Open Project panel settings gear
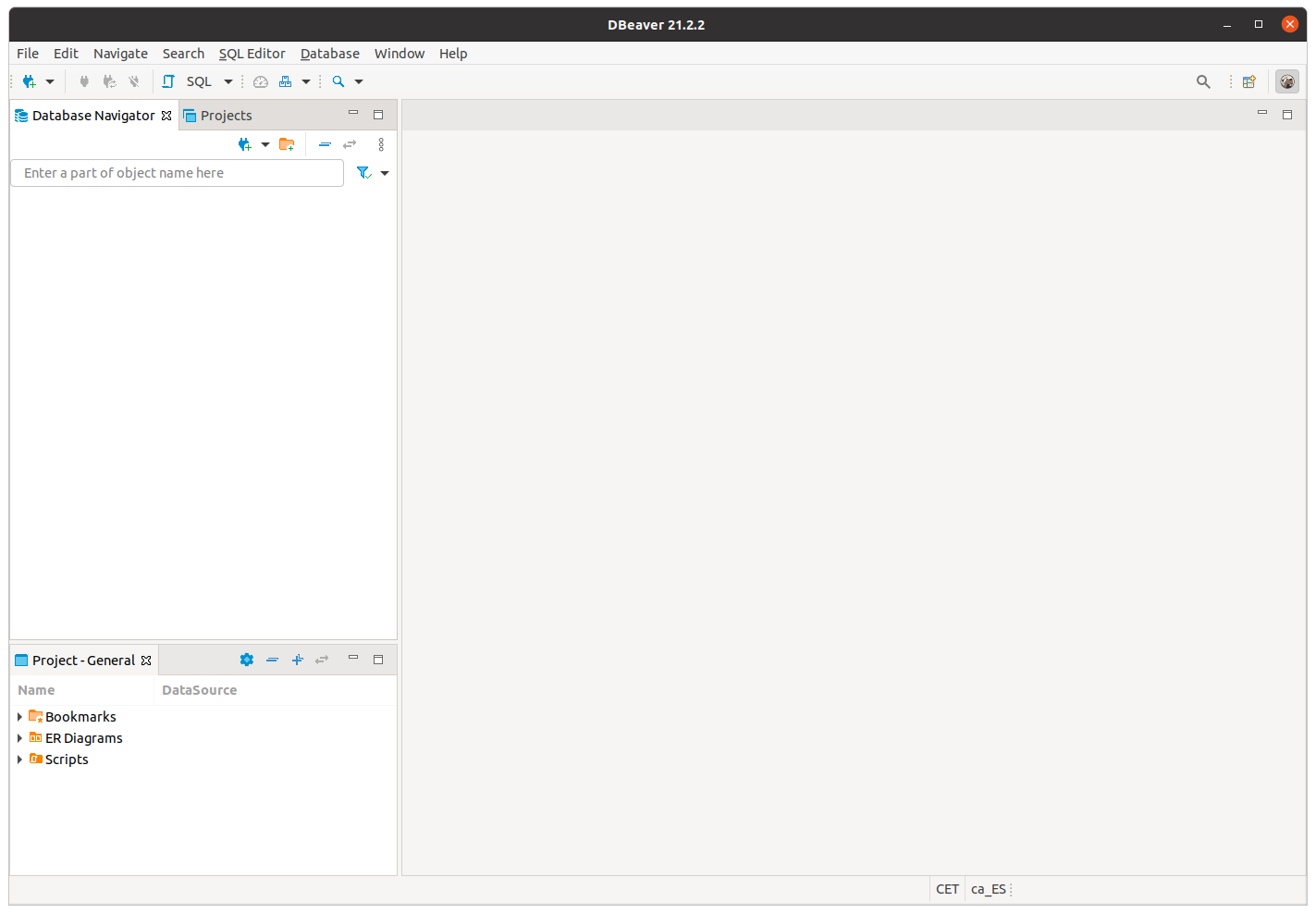 pyautogui.click(x=246, y=660)
